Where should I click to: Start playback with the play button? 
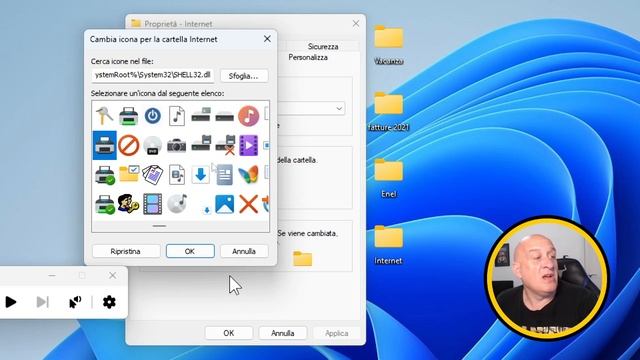click(x=11, y=302)
